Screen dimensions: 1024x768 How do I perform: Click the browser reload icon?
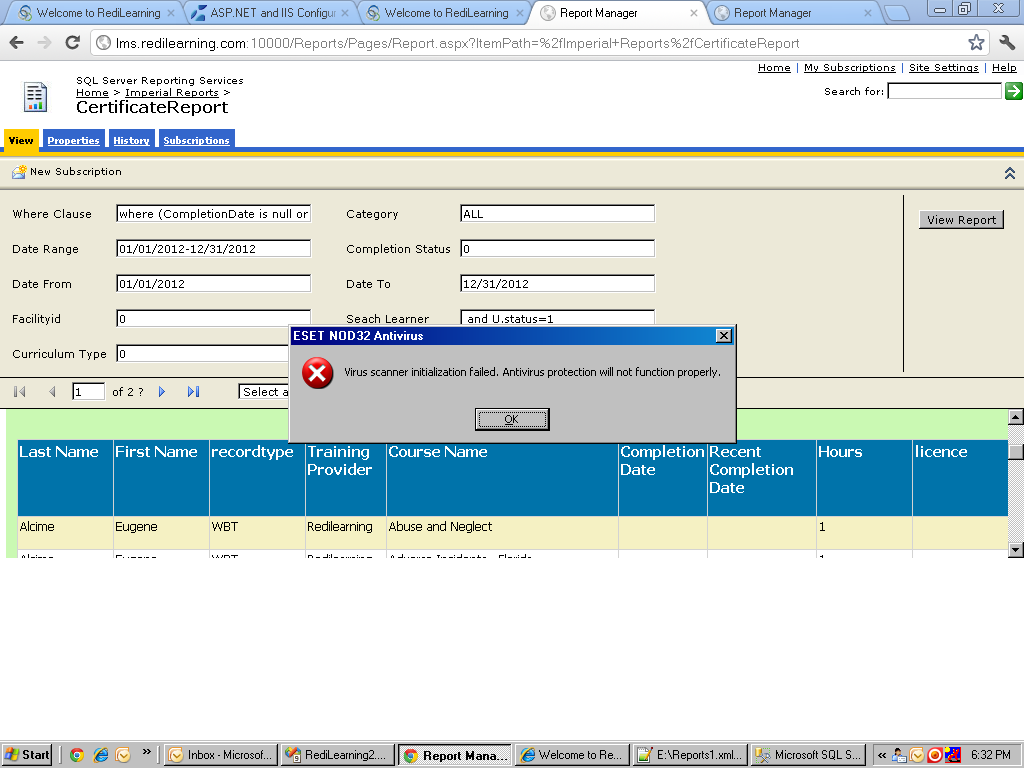pyautogui.click(x=72, y=43)
